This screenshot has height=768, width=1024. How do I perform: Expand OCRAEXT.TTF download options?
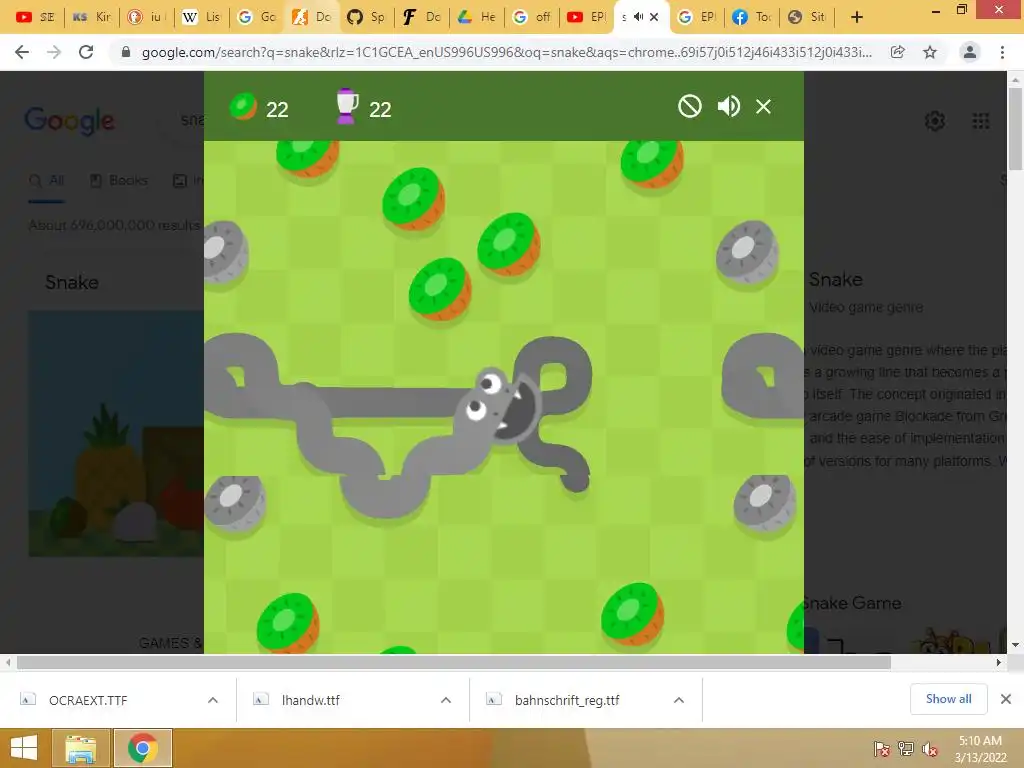click(213, 700)
